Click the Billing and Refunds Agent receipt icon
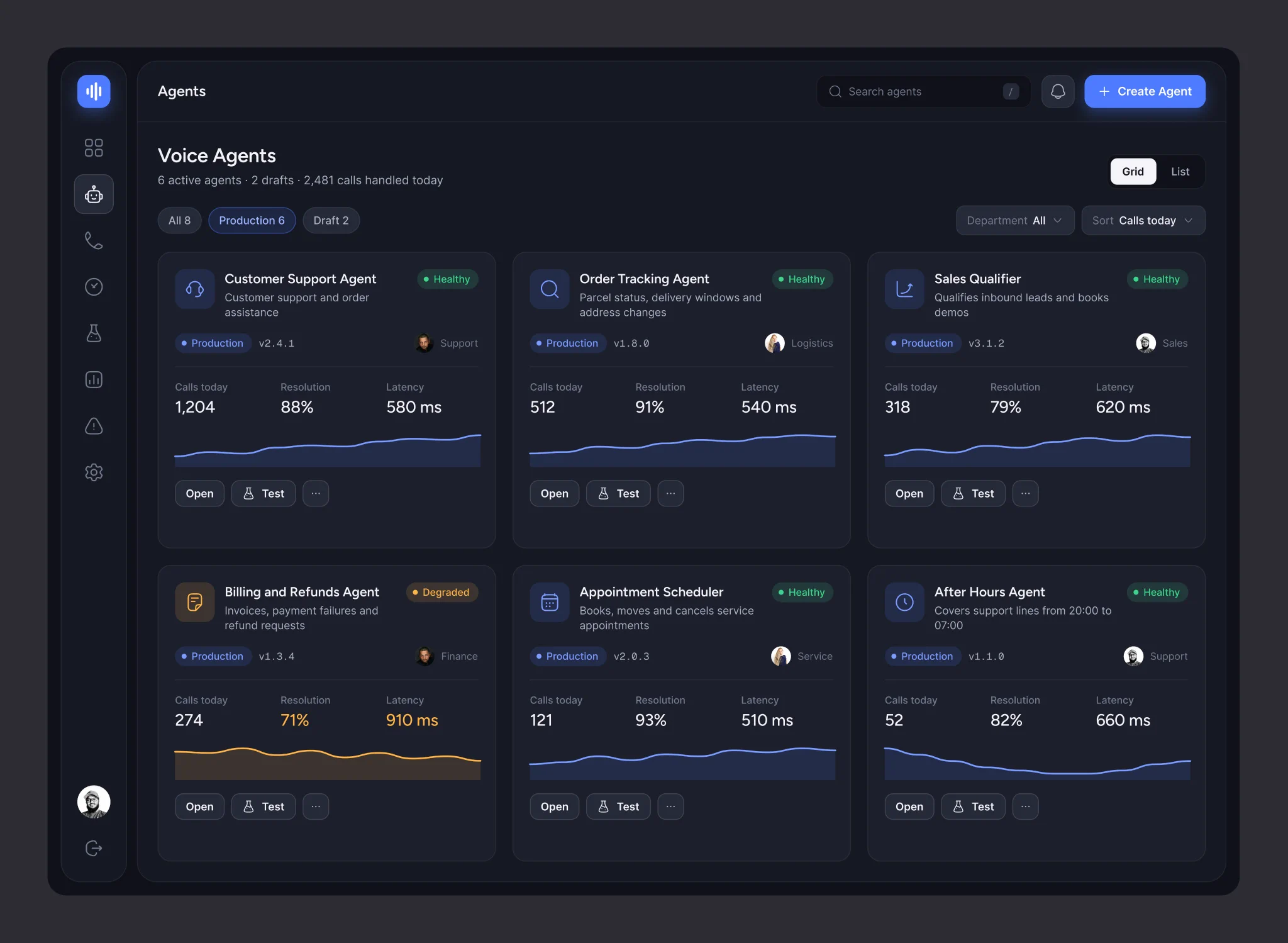This screenshot has width=1288, height=943. [195, 602]
